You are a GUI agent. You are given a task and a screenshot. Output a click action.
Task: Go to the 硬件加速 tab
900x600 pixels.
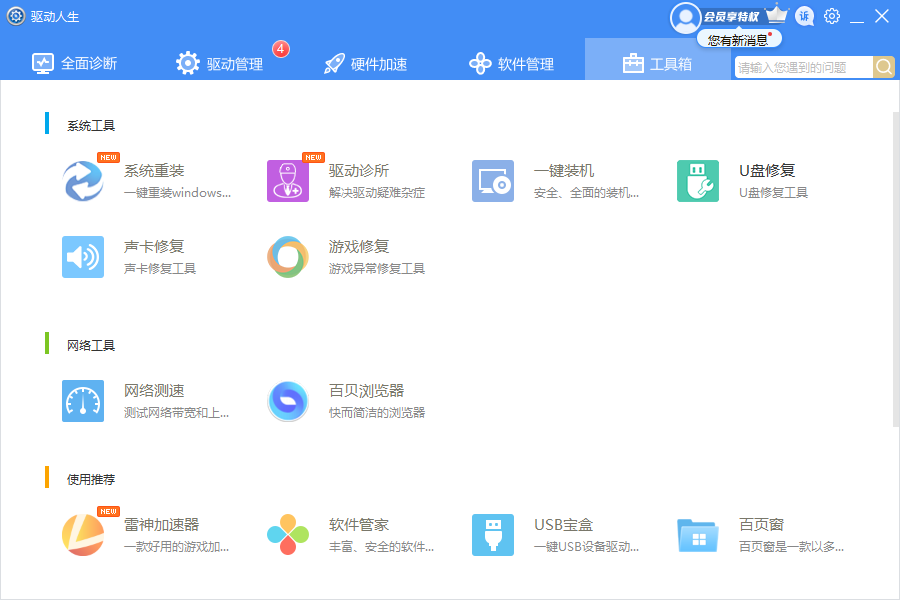point(366,64)
